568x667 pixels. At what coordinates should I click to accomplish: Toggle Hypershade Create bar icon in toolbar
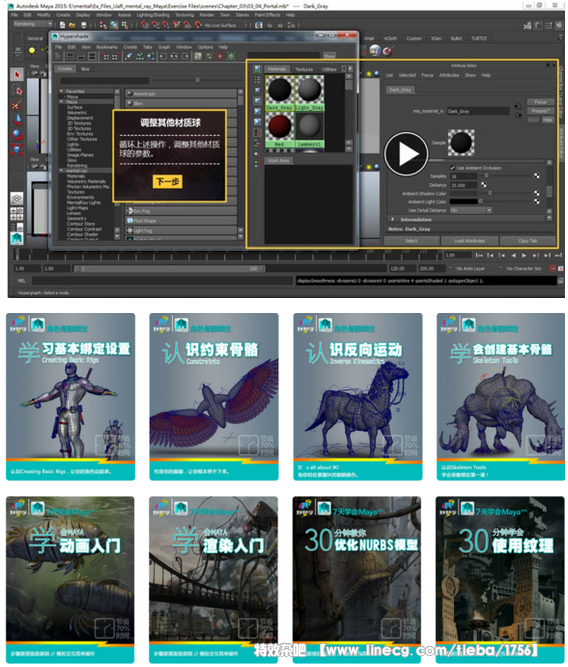pyautogui.click(x=59, y=56)
